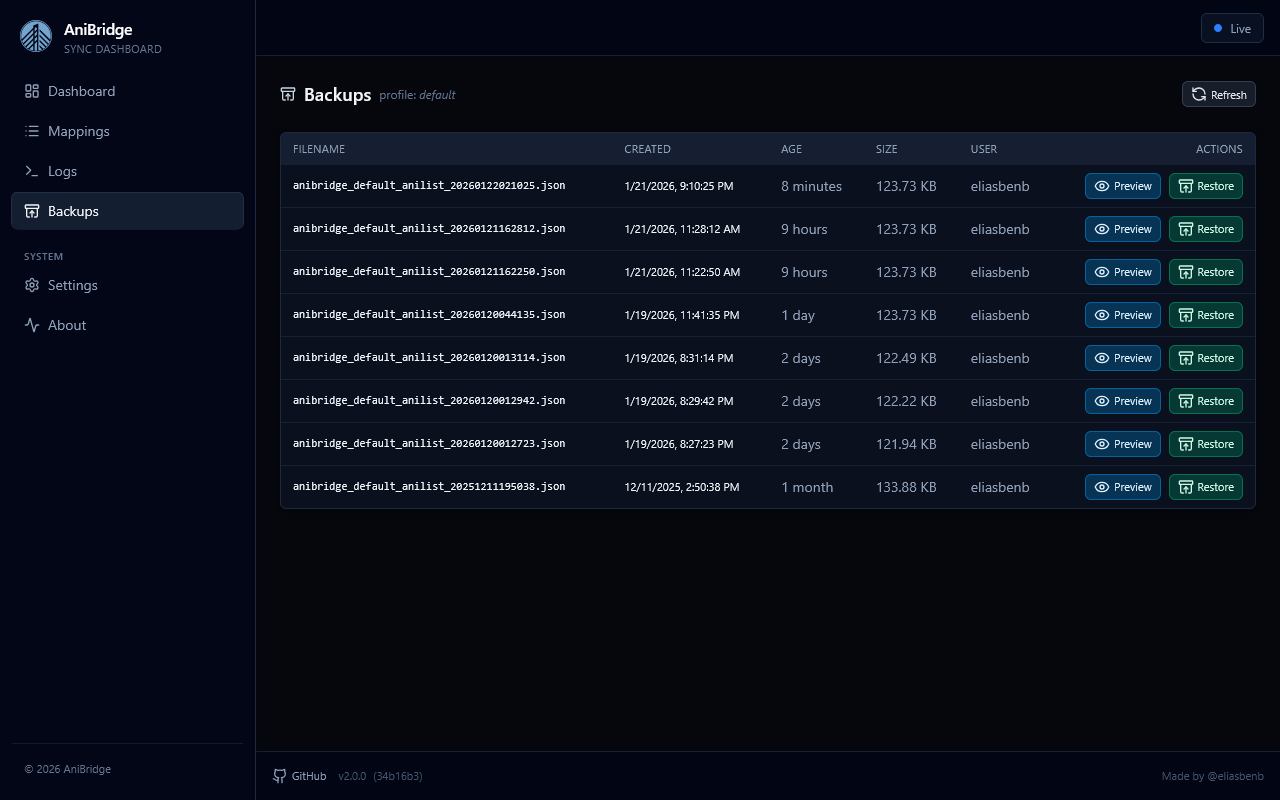
Task: Open Settings using the gear icon
Action: (31, 285)
